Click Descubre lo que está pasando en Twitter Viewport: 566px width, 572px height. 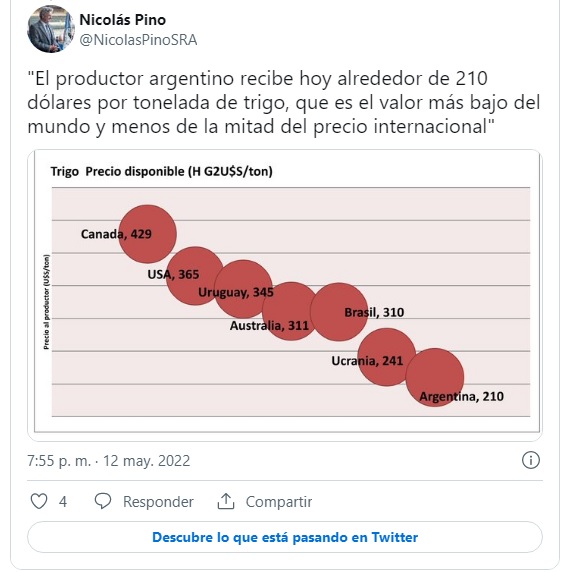[285, 537]
